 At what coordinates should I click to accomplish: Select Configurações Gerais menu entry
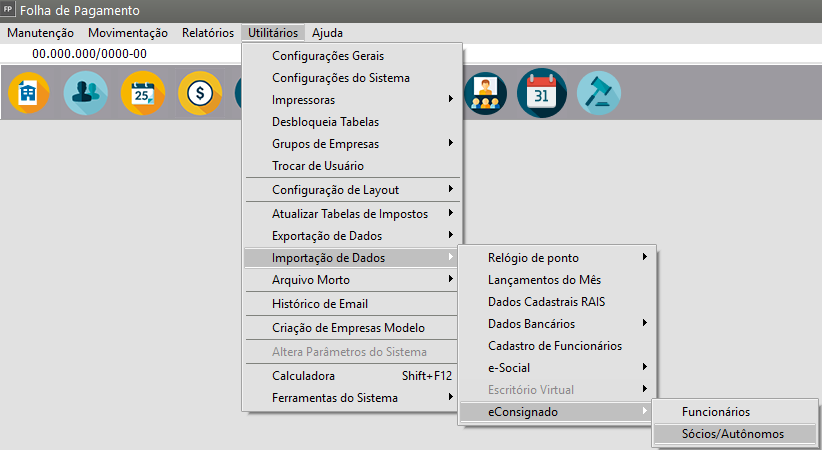(328, 56)
